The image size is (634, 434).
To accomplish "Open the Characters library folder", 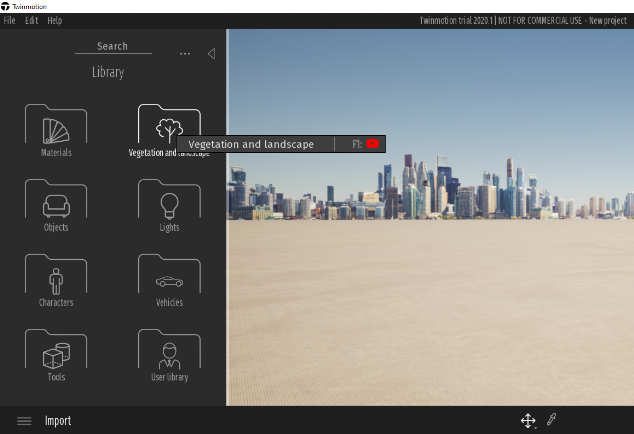I will (56, 280).
